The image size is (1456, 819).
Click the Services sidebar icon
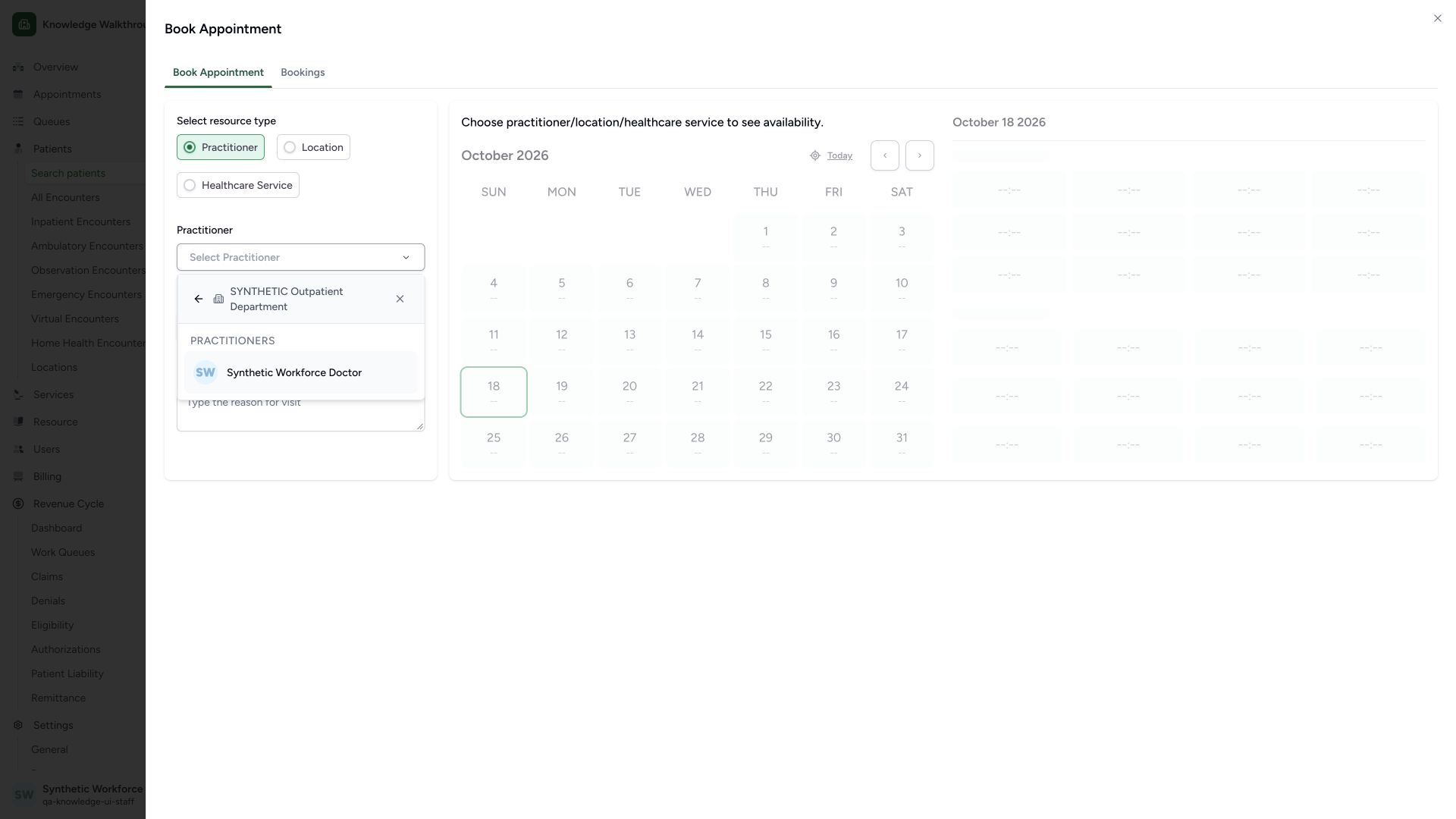point(18,394)
